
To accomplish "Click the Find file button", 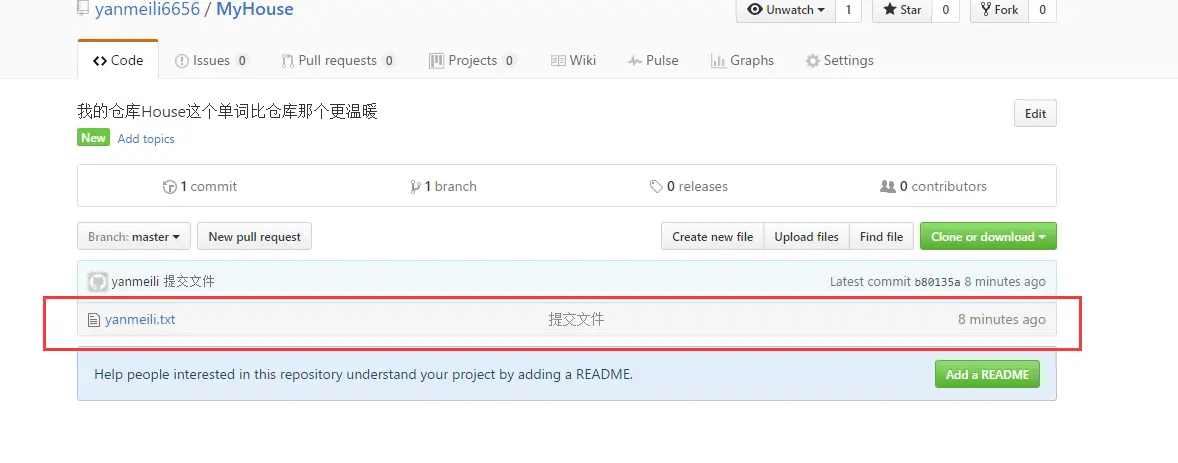I will pyautogui.click(x=881, y=236).
